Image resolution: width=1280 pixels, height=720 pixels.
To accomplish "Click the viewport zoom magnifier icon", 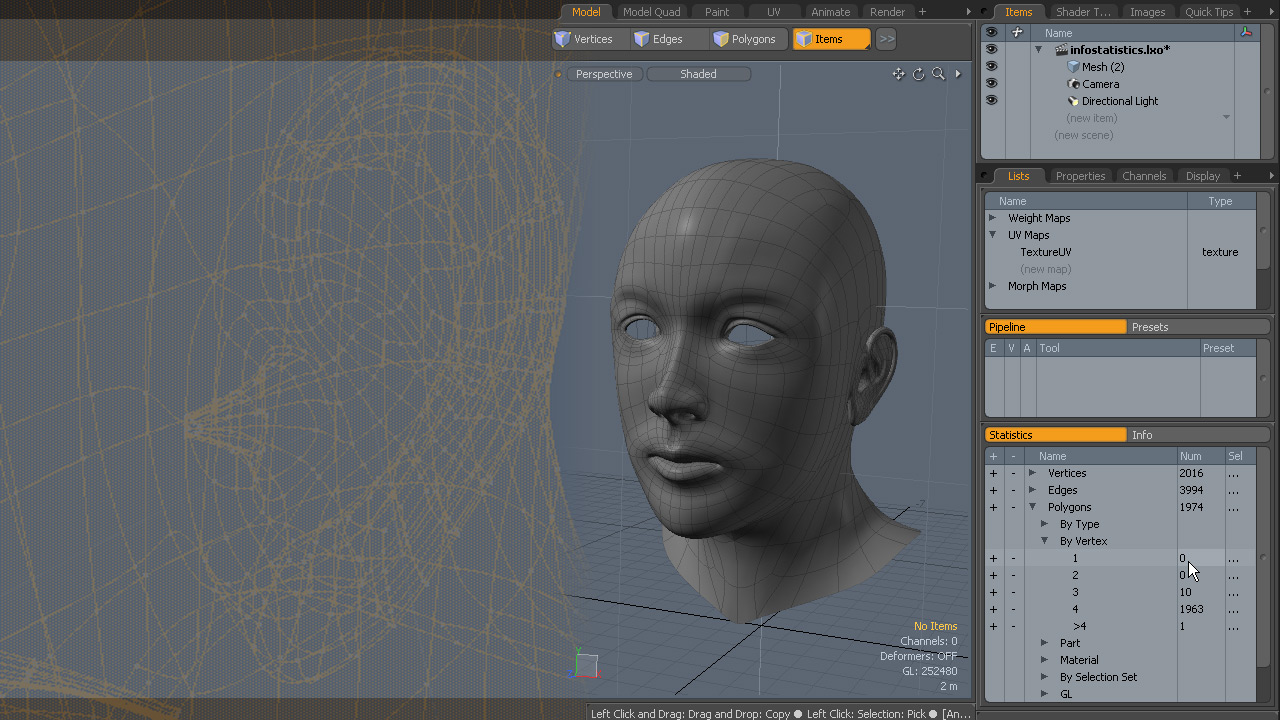I will pyautogui.click(x=938, y=74).
